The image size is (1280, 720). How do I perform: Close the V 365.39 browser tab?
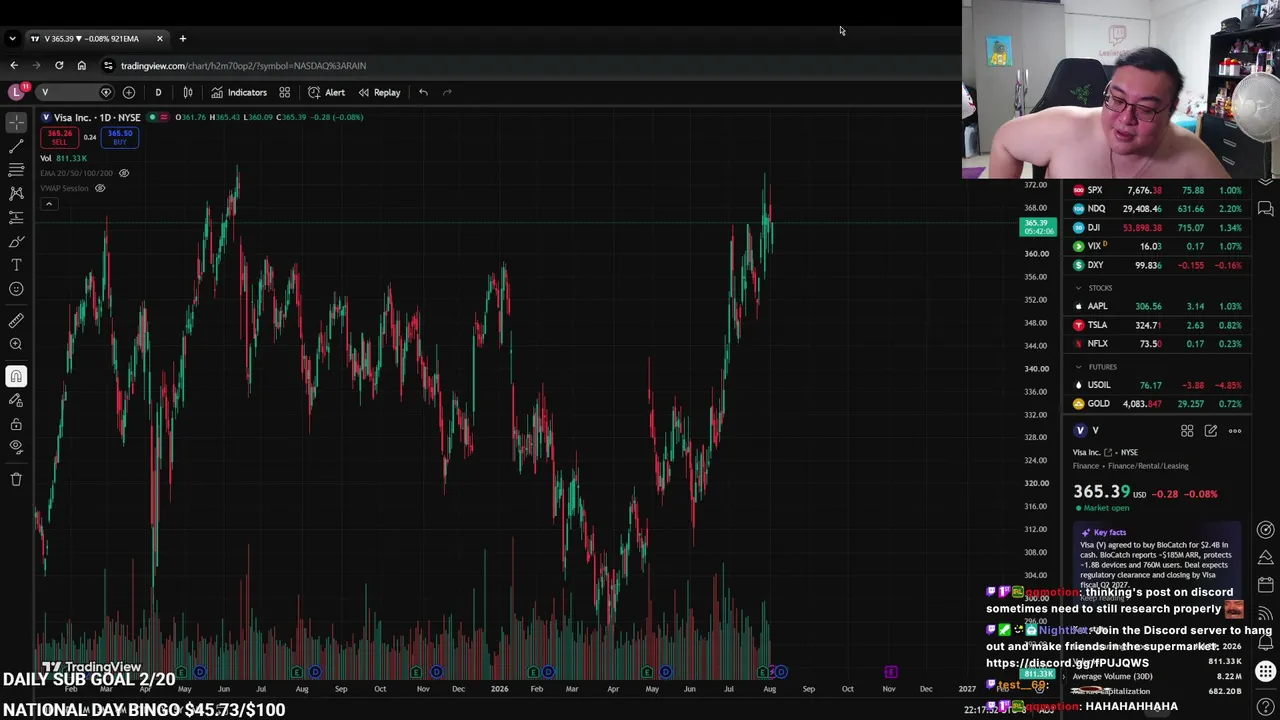[x=159, y=38]
